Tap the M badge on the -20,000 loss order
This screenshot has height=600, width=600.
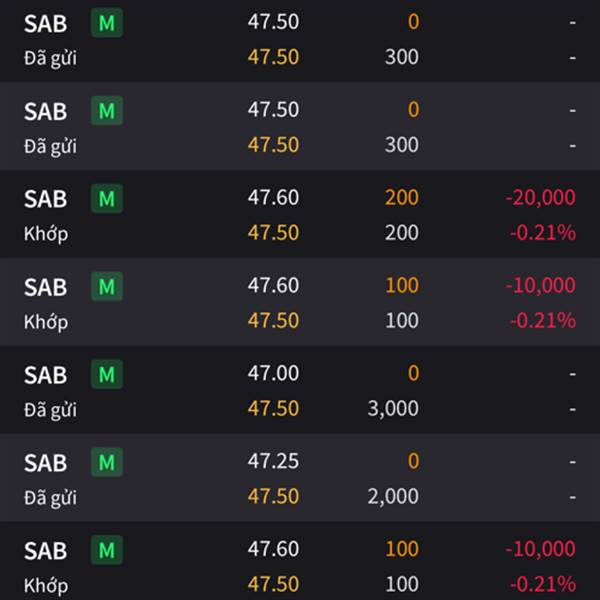tap(107, 199)
